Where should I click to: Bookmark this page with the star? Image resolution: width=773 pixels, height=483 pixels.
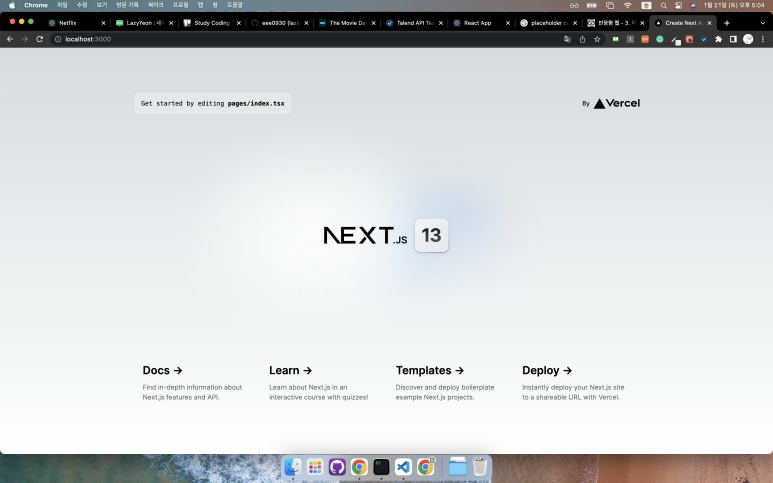tap(597, 39)
